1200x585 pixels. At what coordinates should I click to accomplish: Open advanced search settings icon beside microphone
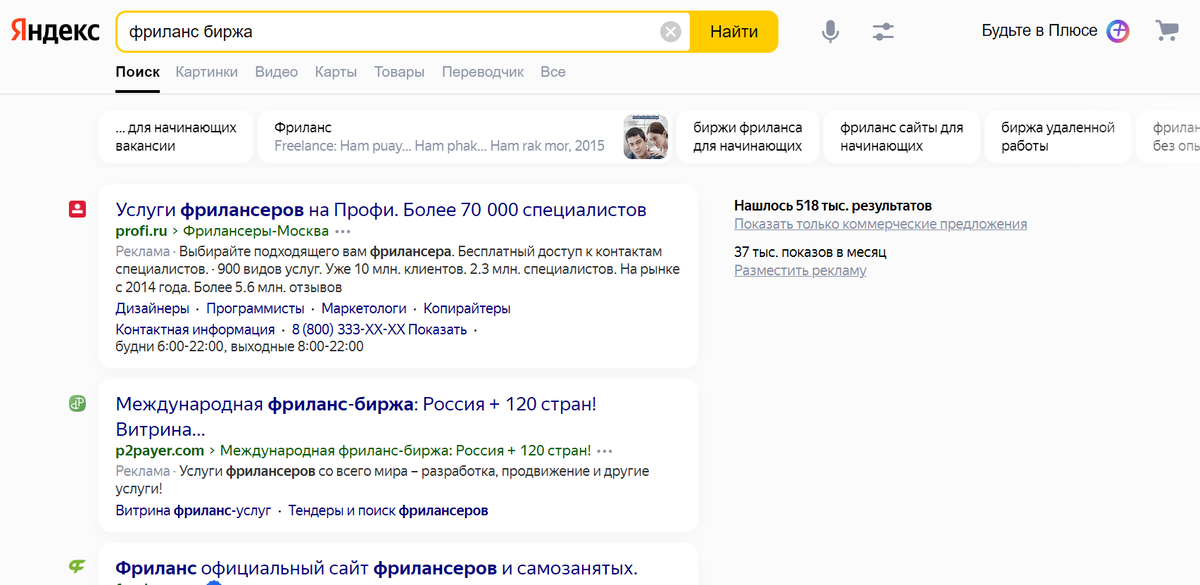(x=883, y=31)
